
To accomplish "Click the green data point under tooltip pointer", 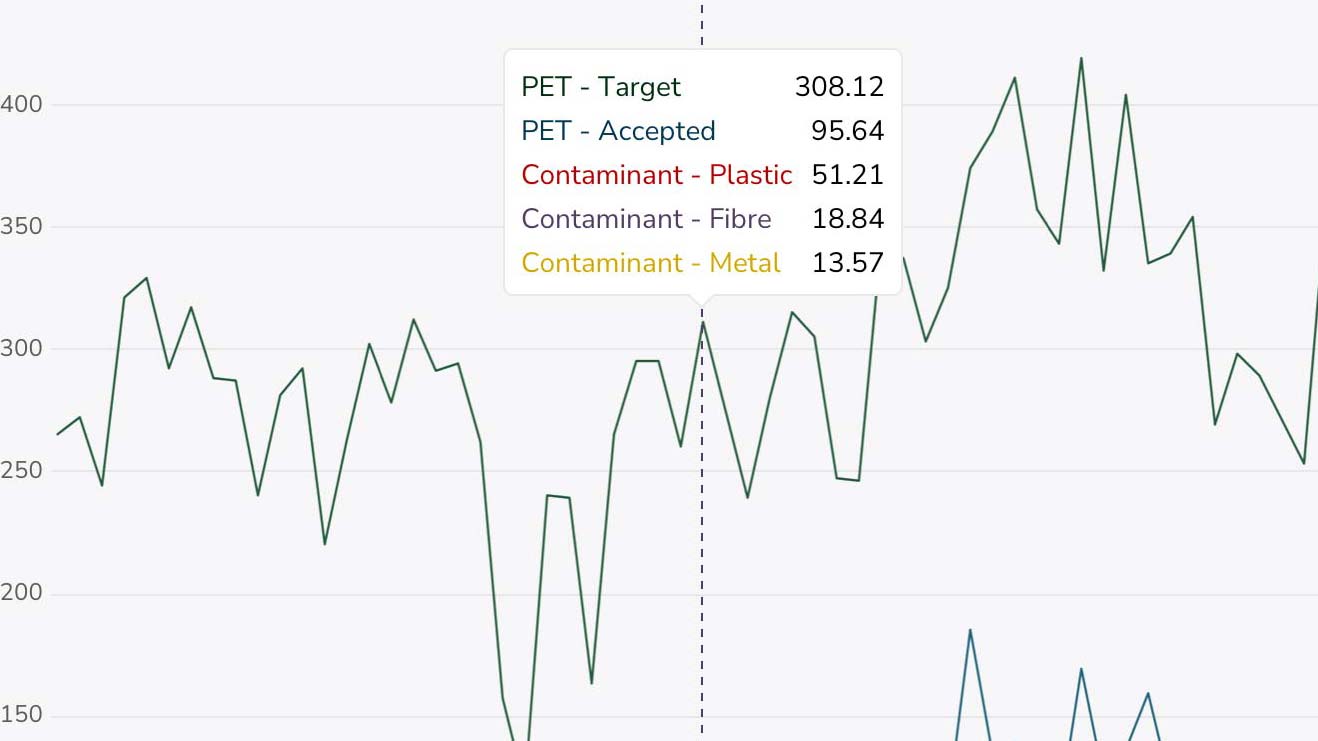I will (x=702, y=322).
